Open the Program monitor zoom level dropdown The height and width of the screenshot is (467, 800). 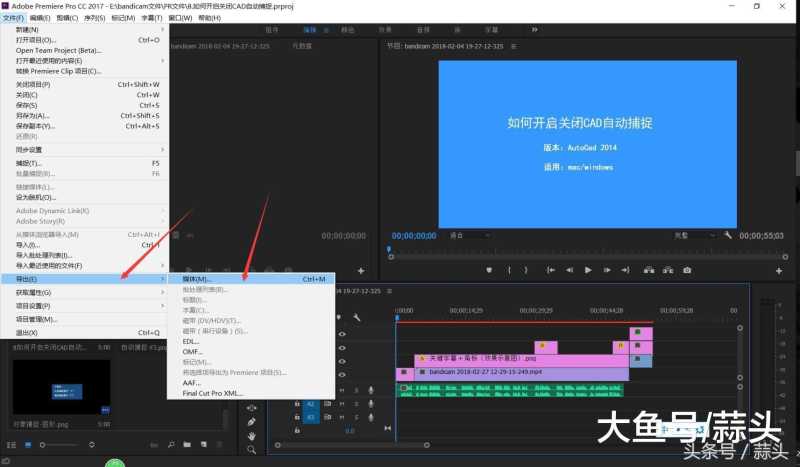469,235
